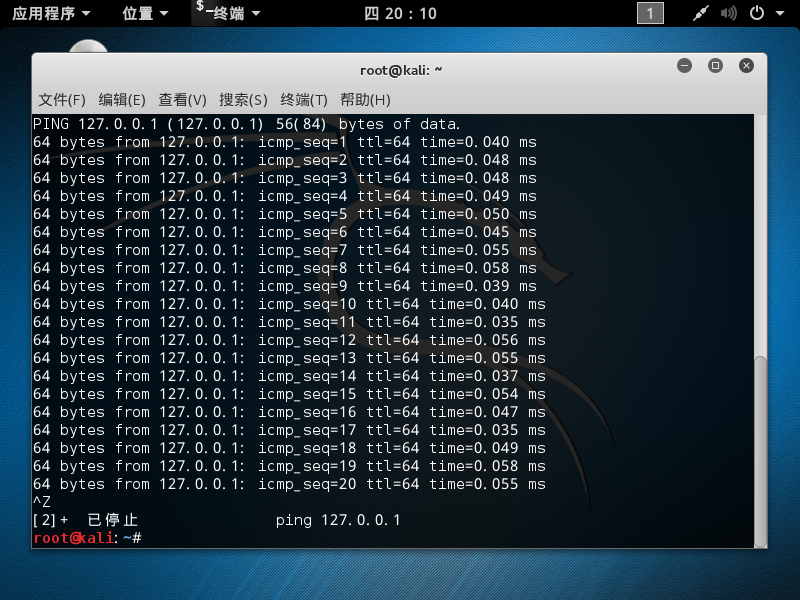Image resolution: width=800 pixels, height=600 pixels.
Task: Open the 查看(V) menu
Action: pos(182,99)
